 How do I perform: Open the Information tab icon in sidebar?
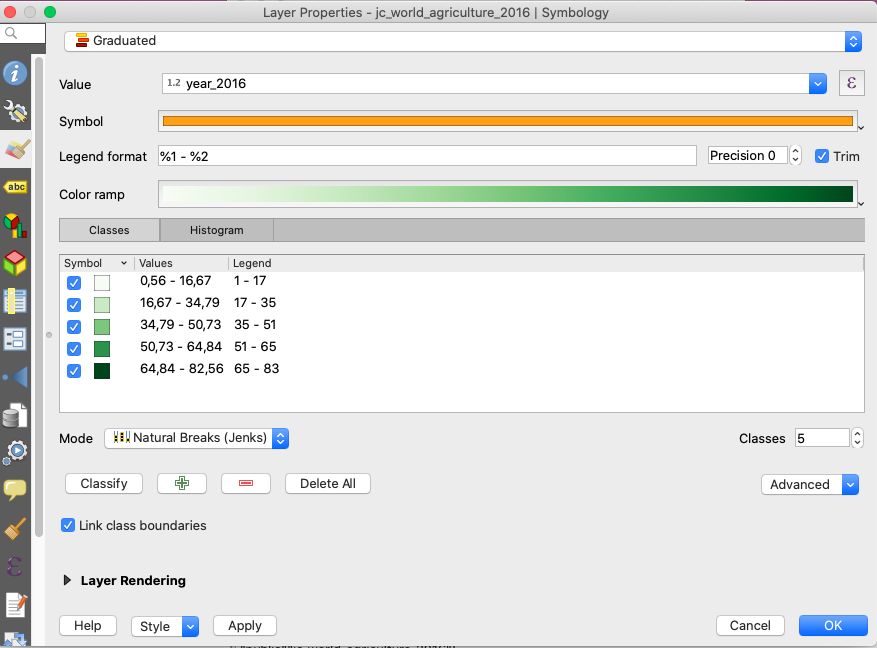tap(15, 73)
